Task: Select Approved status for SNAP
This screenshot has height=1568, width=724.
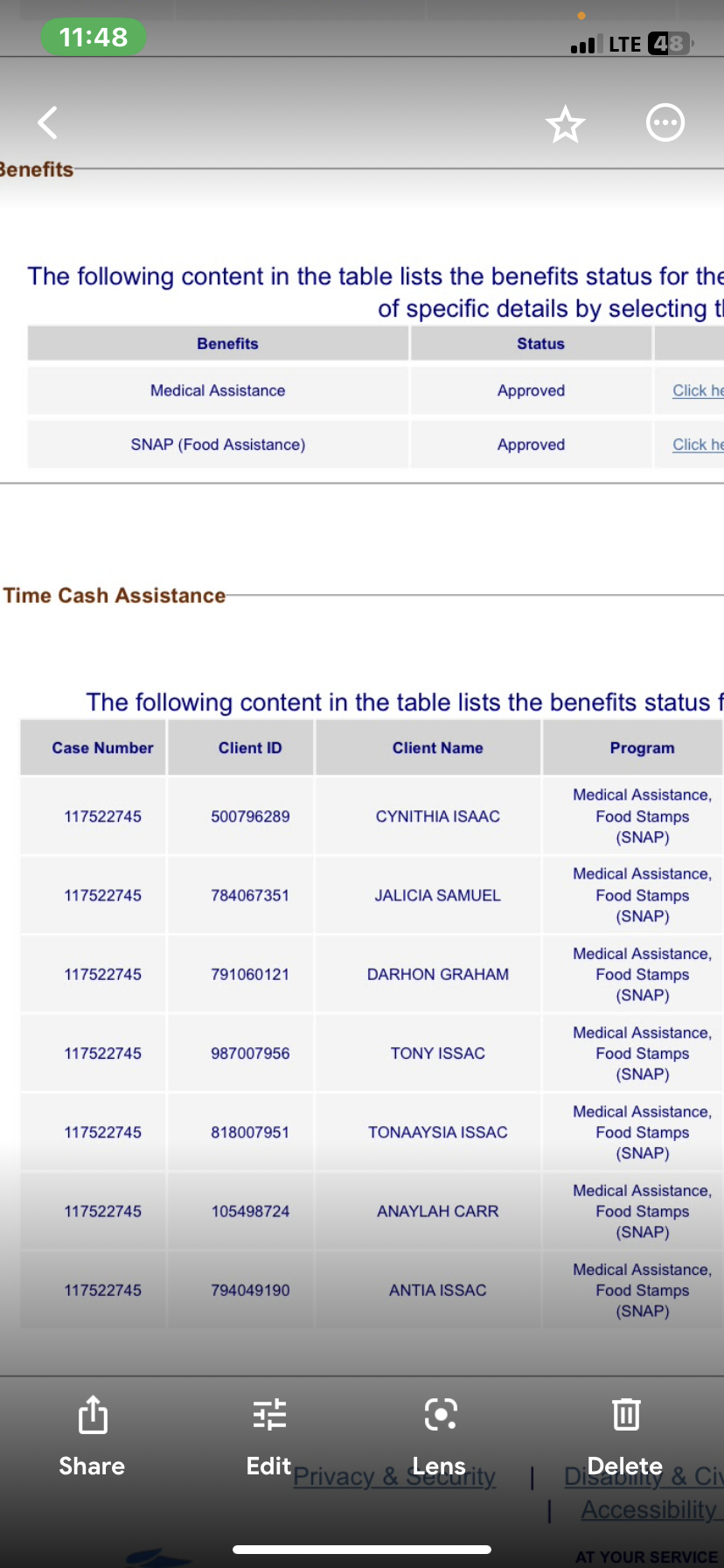Action: pyautogui.click(x=531, y=444)
